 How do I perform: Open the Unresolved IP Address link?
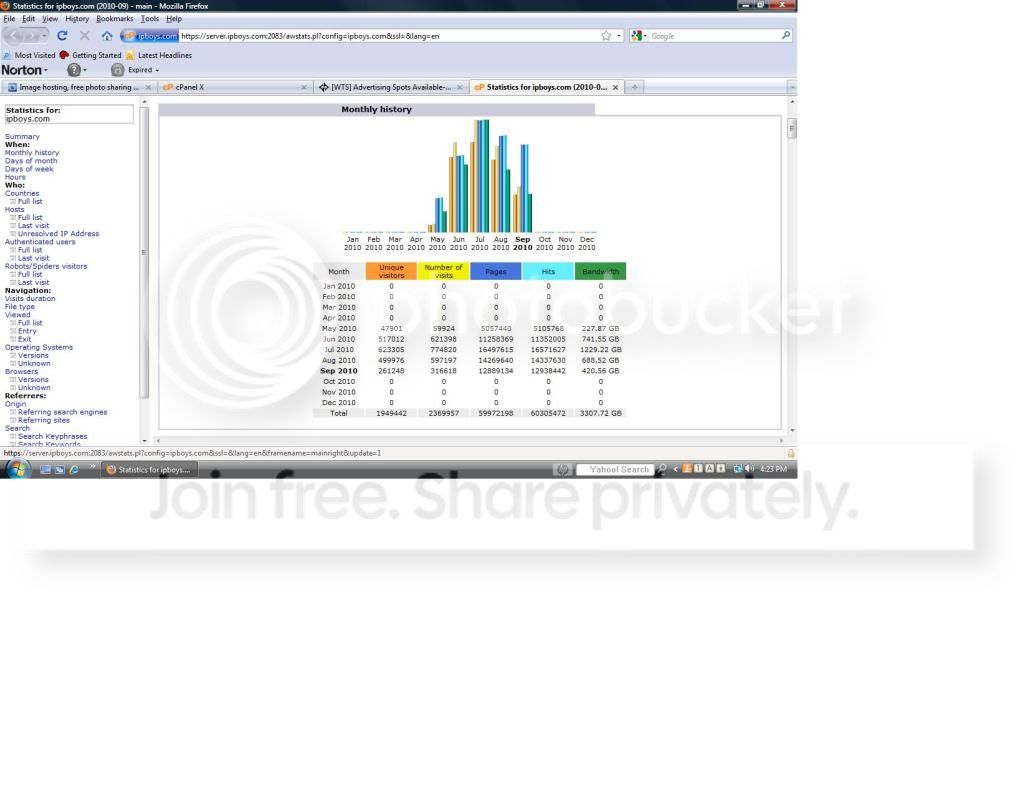(x=59, y=234)
